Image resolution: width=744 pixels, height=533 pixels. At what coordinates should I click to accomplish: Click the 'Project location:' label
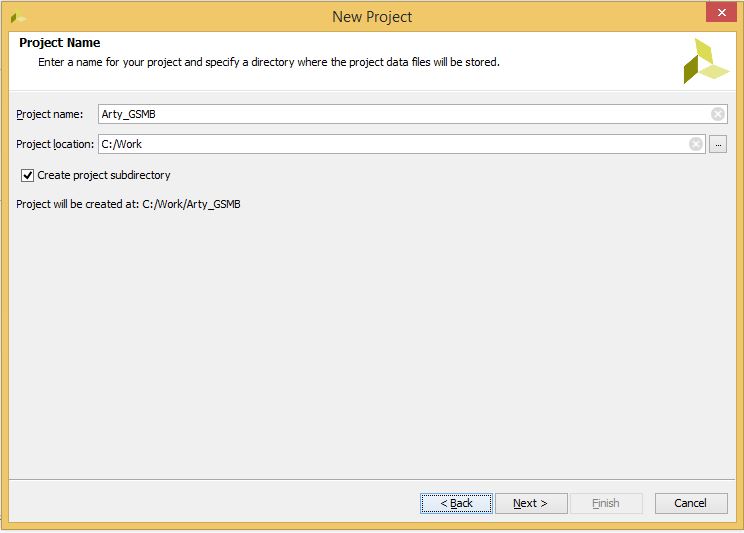click(x=55, y=144)
